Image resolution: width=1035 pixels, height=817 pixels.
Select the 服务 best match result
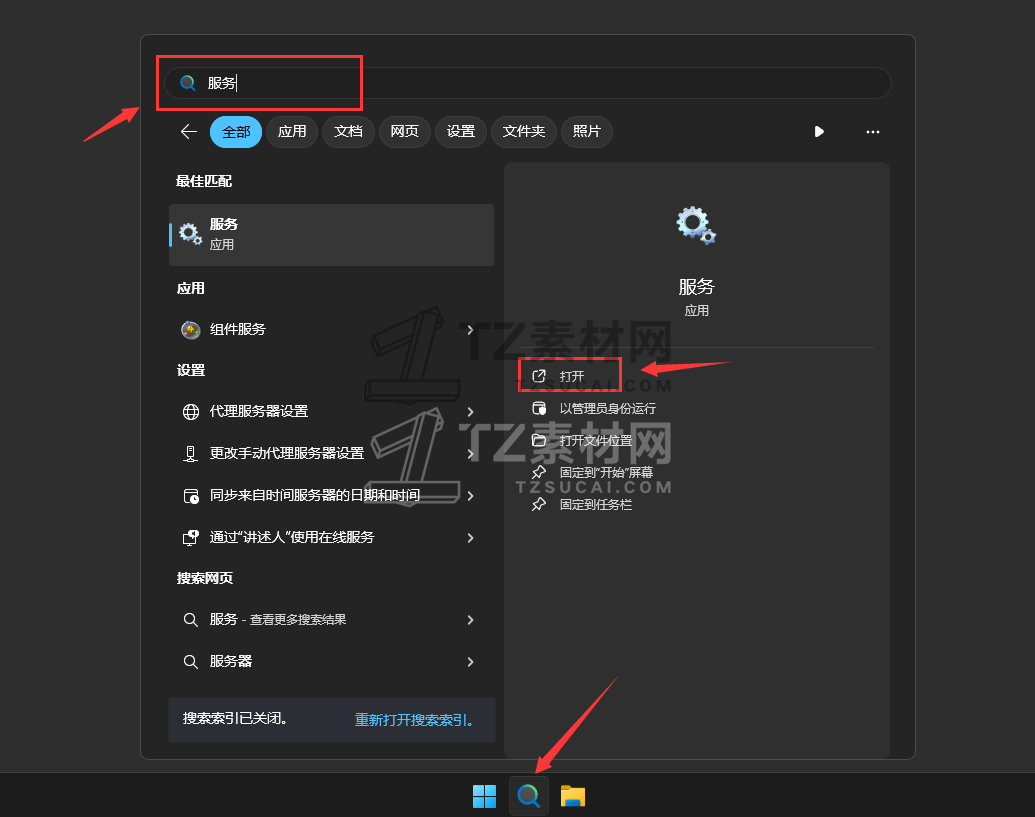331,235
